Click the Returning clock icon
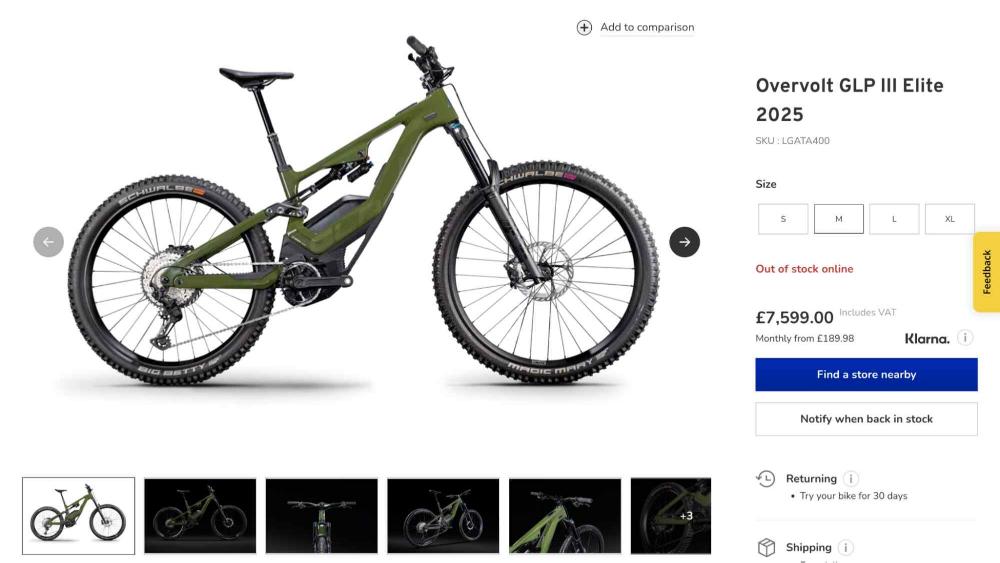The width and height of the screenshot is (1000, 563). [765, 478]
